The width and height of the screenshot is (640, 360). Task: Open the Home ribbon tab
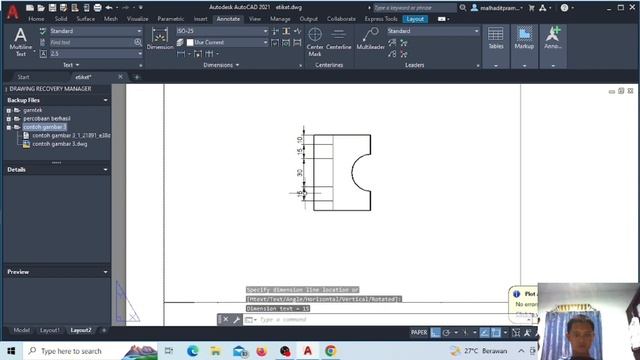(x=36, y=19)
